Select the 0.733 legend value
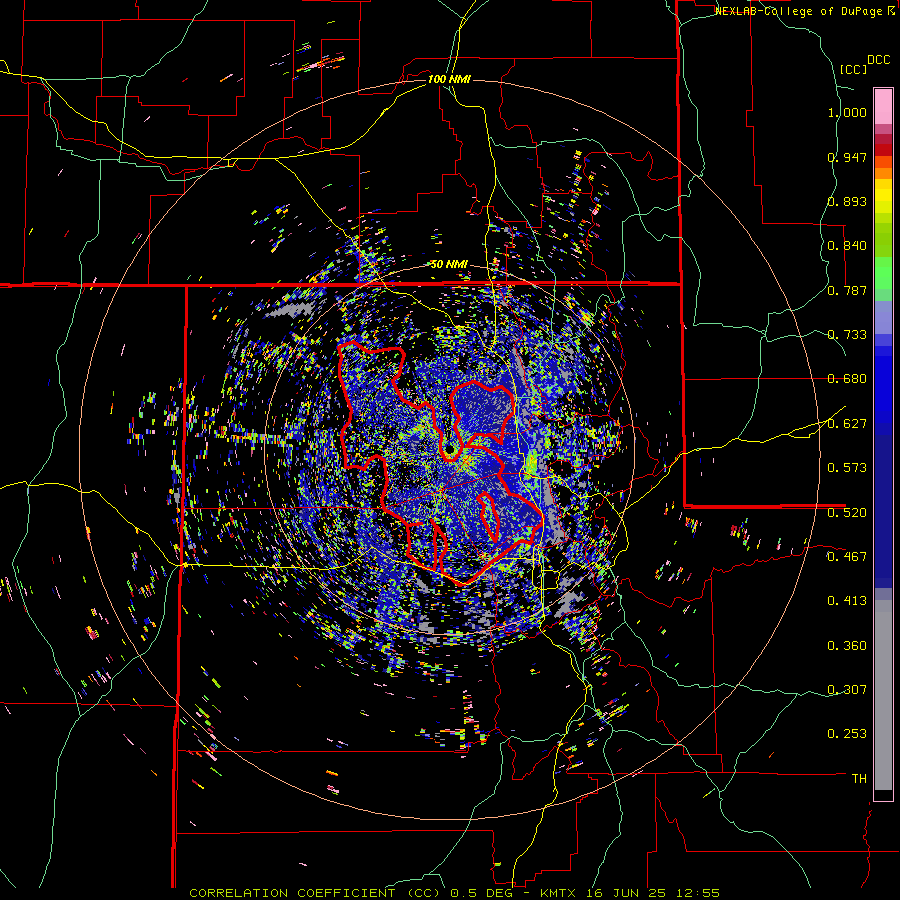 pos(847,335)
